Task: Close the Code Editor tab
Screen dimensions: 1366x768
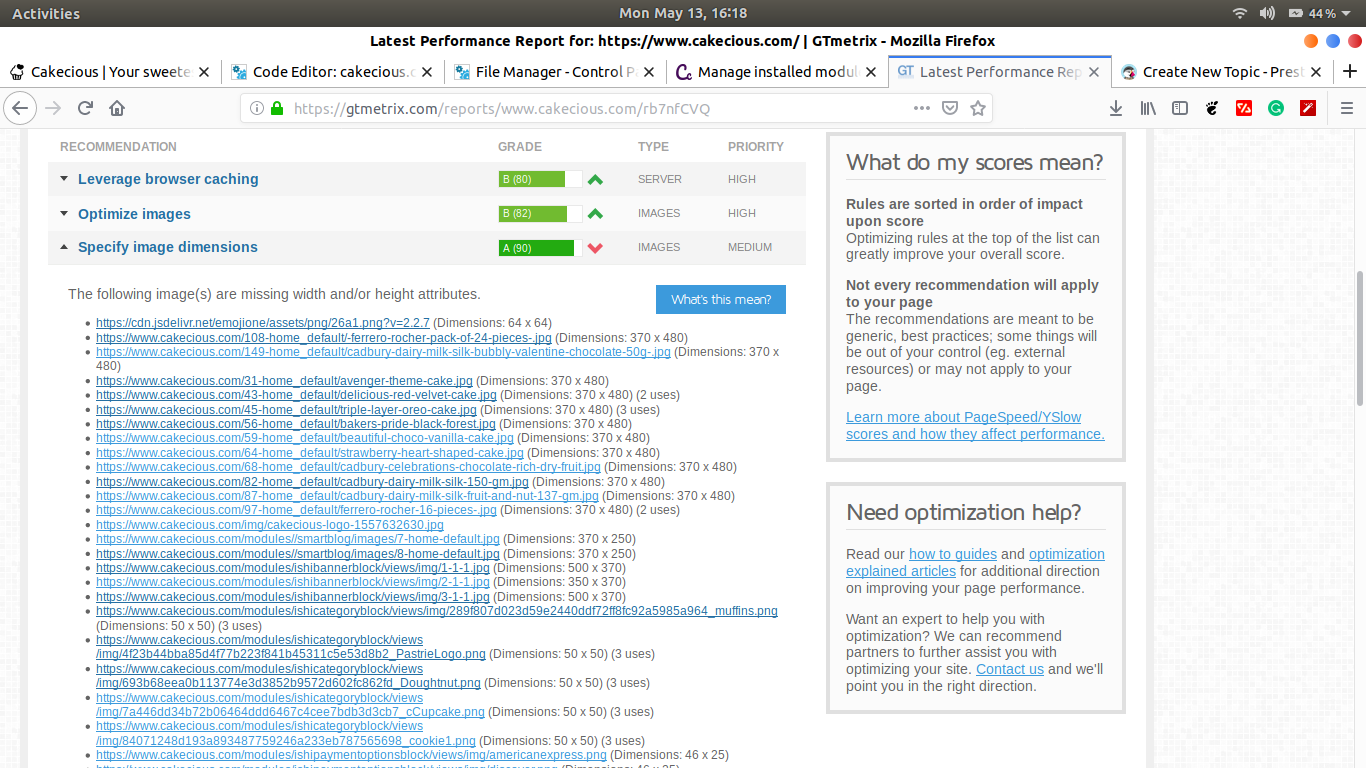Action: [426, 72]
